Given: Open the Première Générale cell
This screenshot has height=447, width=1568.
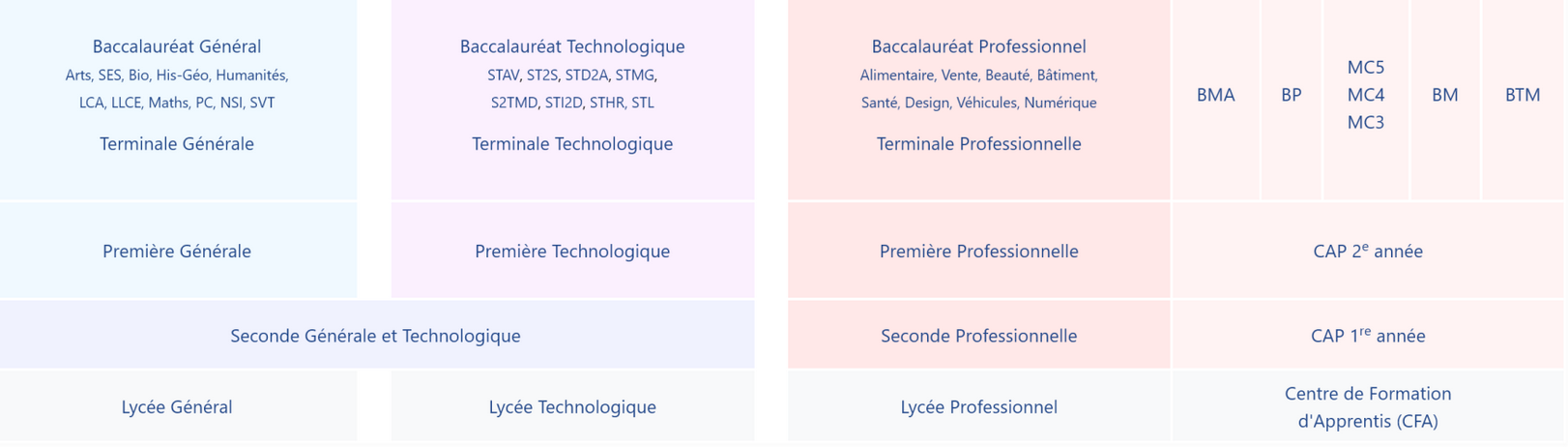Looking at the screenshot, I should (x=177, y=252).
